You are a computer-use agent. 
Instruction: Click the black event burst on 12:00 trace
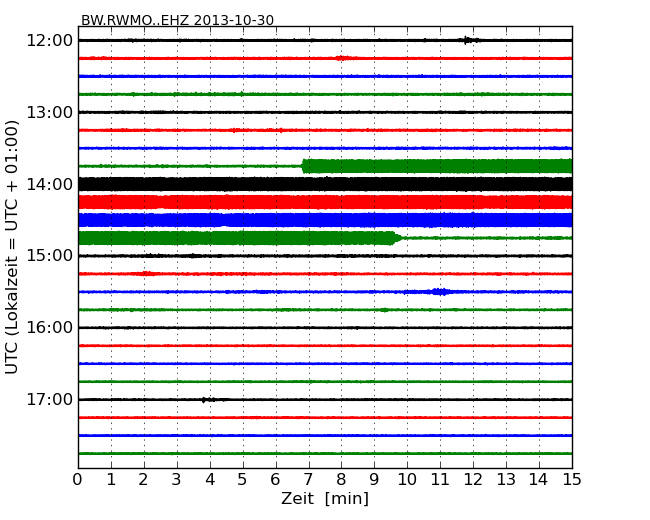click(x=468, y=40)
